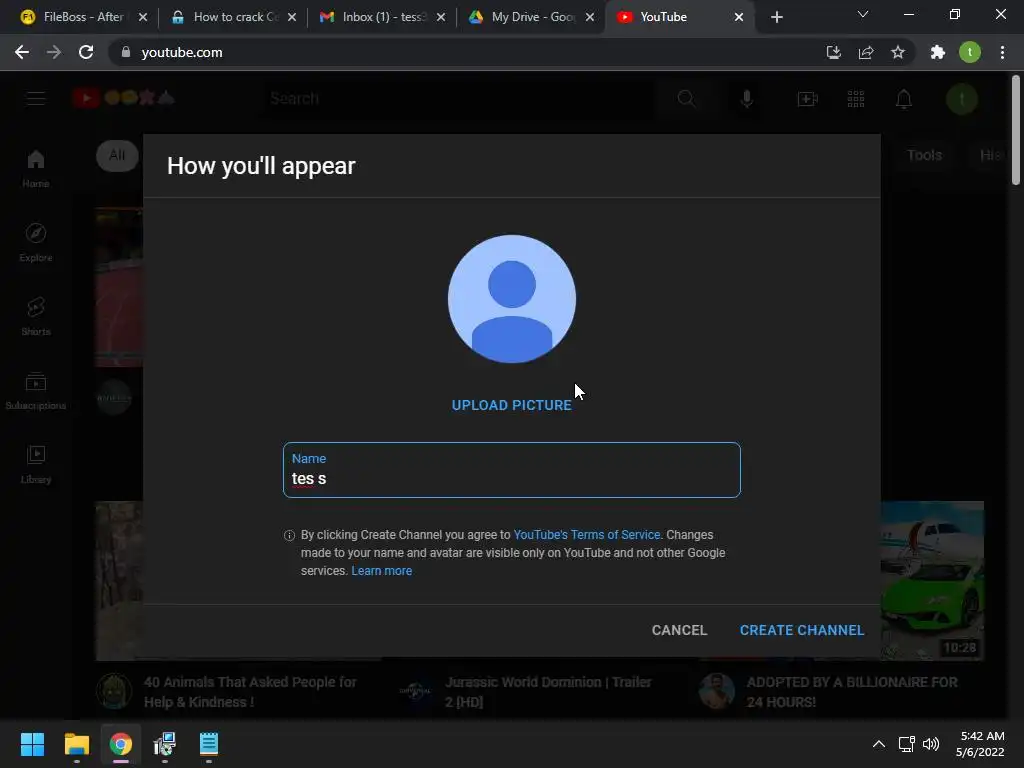Open the Notepad taskbar icon
The height and width of the screenshot is (768, 1024).
click(209, 744)
